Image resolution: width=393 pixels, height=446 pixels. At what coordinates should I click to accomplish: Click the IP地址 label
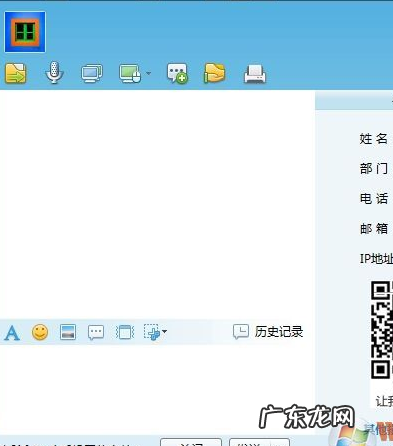(x=376, y=259)
